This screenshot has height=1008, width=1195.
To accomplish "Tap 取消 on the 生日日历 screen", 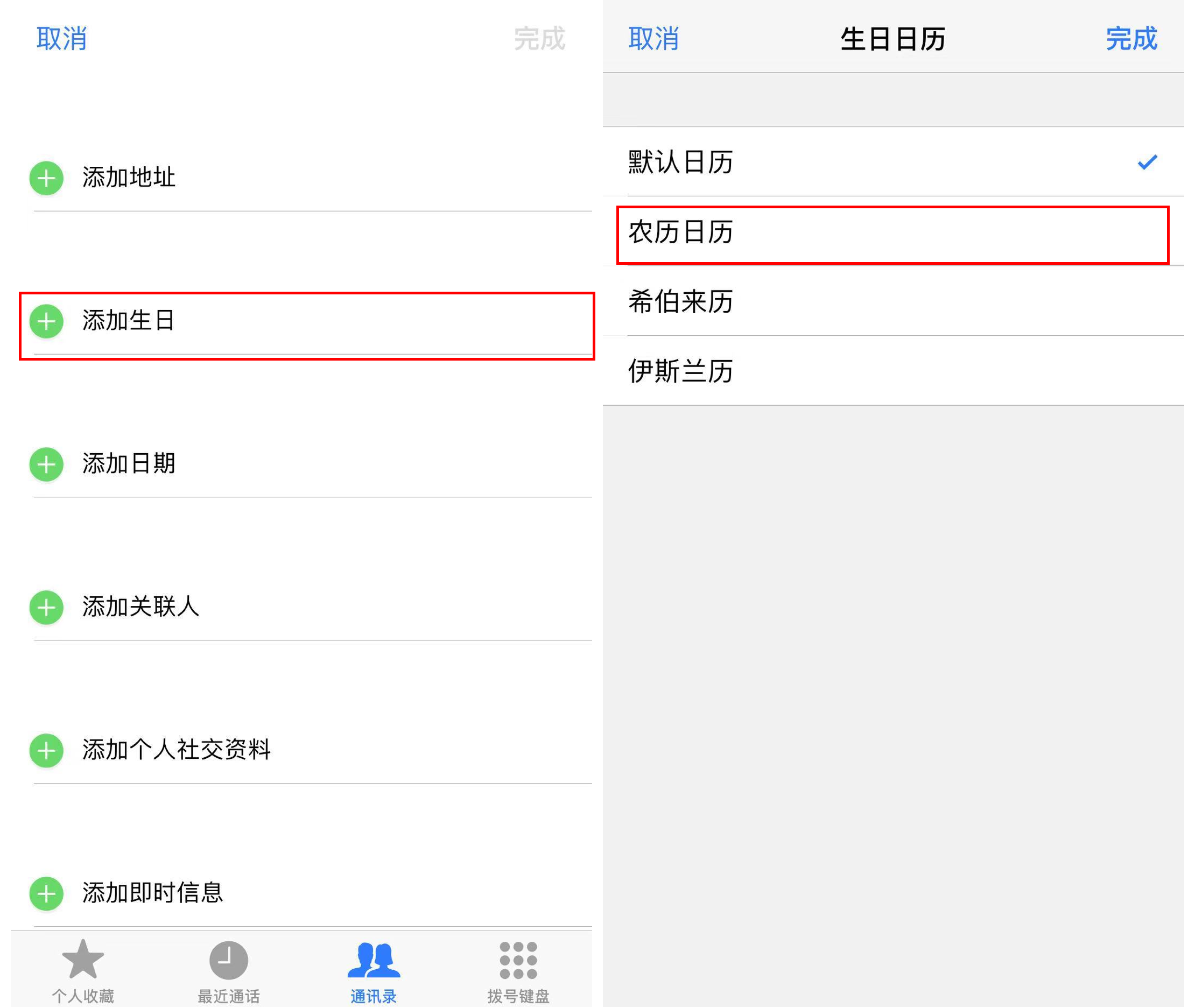I will coord(655,39).
